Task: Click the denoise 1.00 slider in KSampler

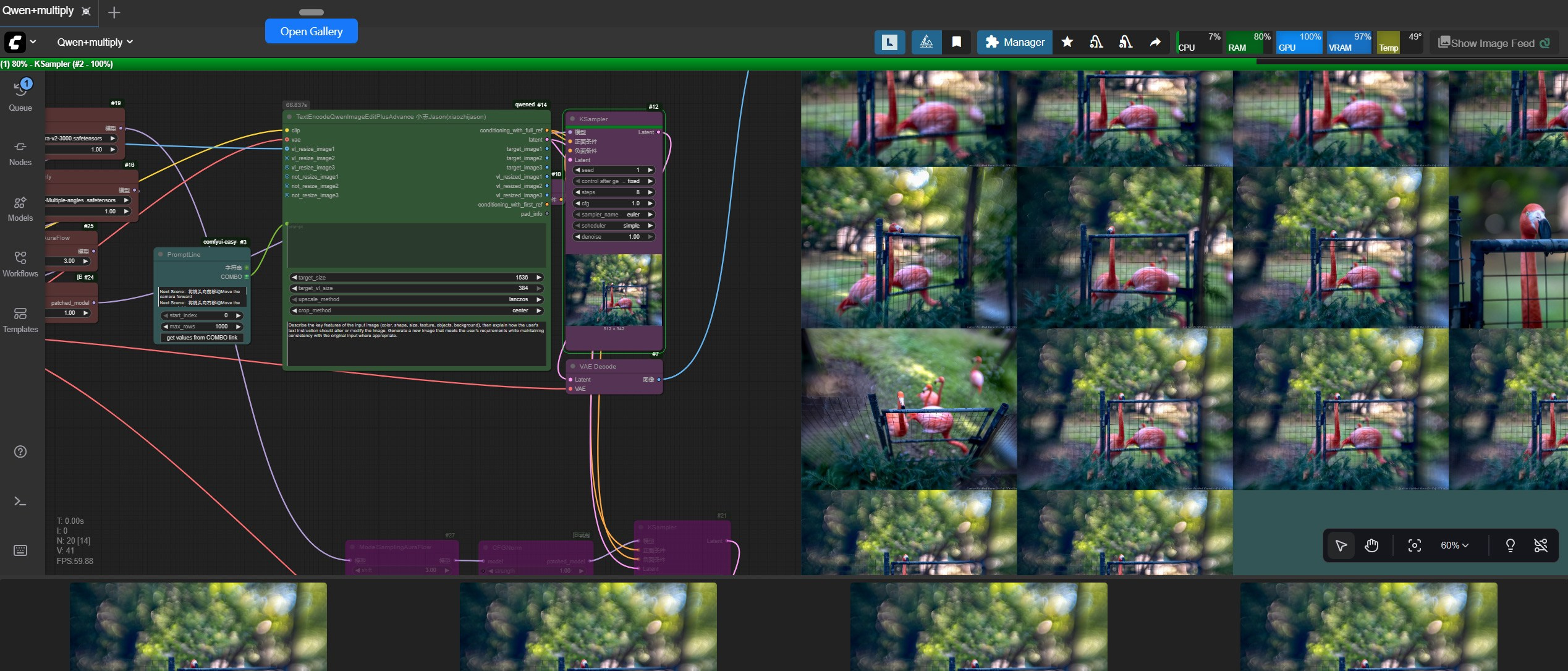Action: pyautogui.click(x=614, y=237)
